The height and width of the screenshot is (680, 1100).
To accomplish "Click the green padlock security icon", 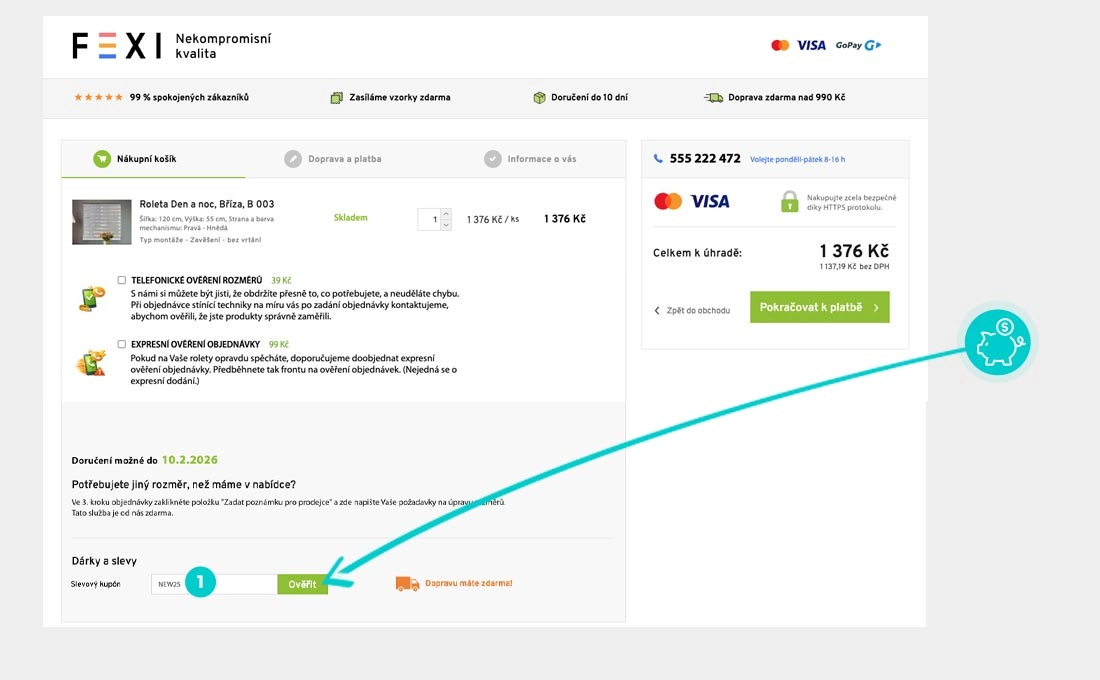I will click(790, 201).
